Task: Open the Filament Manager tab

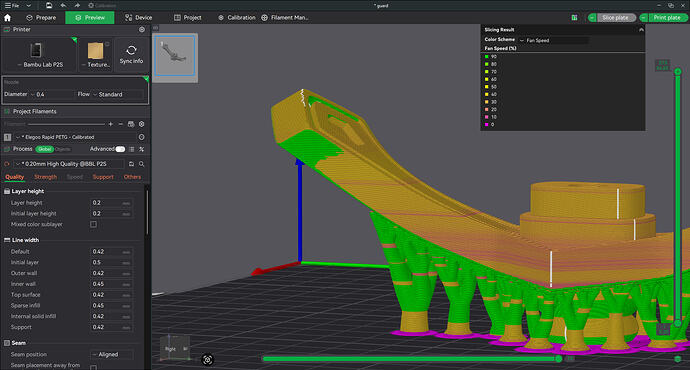Action: tap(285, 18)
